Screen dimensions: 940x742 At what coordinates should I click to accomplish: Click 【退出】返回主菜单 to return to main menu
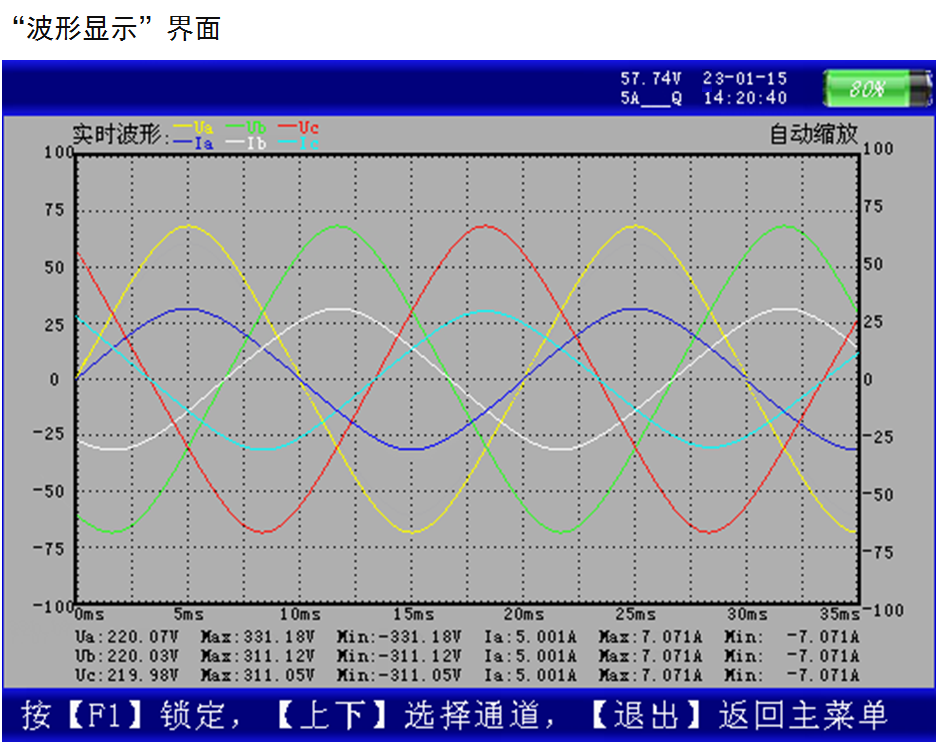pyautogui.click(x=735, y=715)
